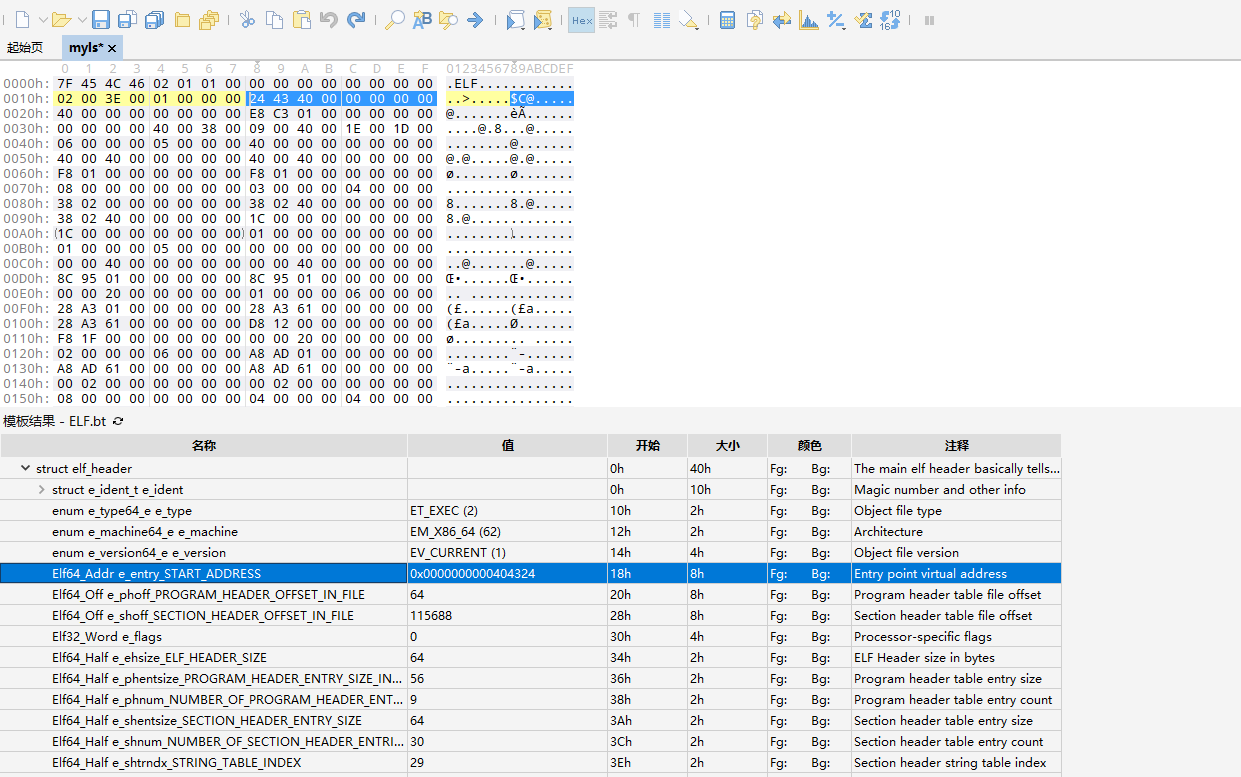Image resolution: width=1241 pixels, height=777 pixels.
Task: Select the e_machine row in template results
Action: [531, 531]
